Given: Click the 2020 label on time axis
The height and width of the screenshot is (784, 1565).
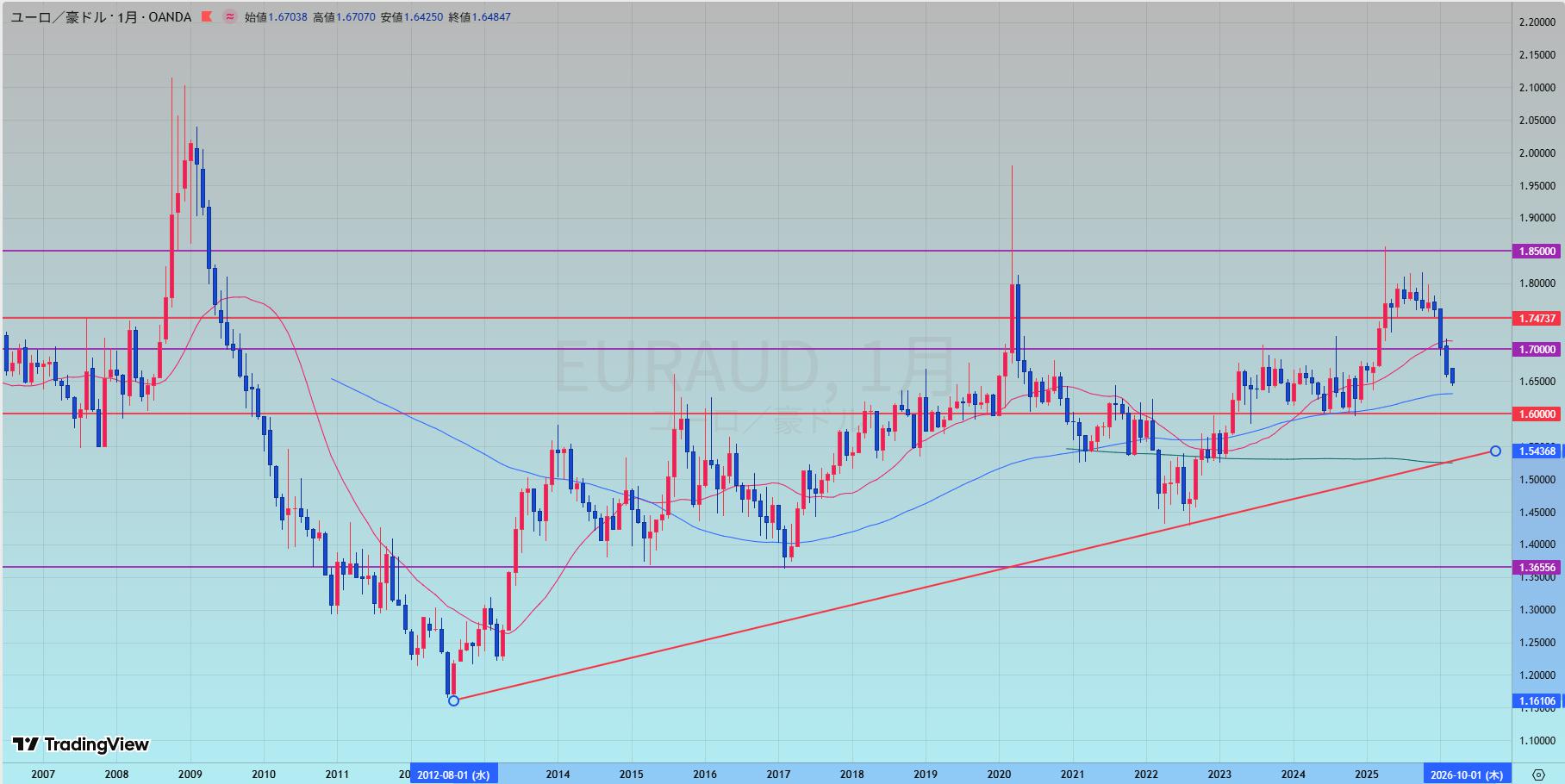Looking at the screenshot, I should click(999, 775).
